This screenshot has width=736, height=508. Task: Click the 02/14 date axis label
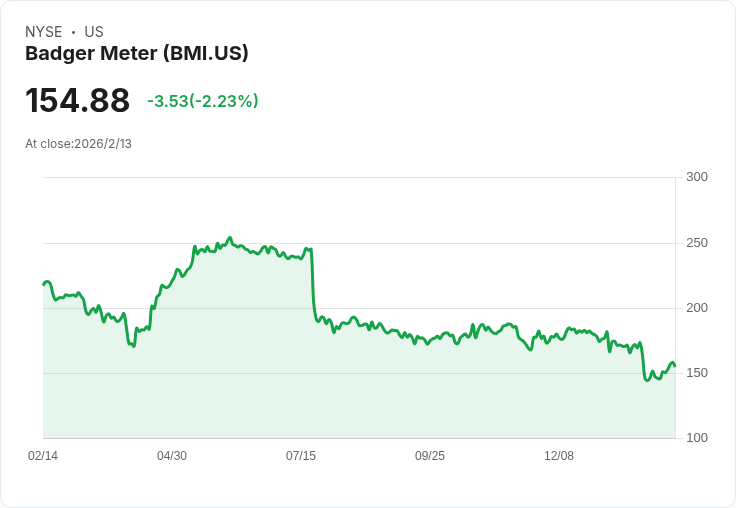pos(43,456)
